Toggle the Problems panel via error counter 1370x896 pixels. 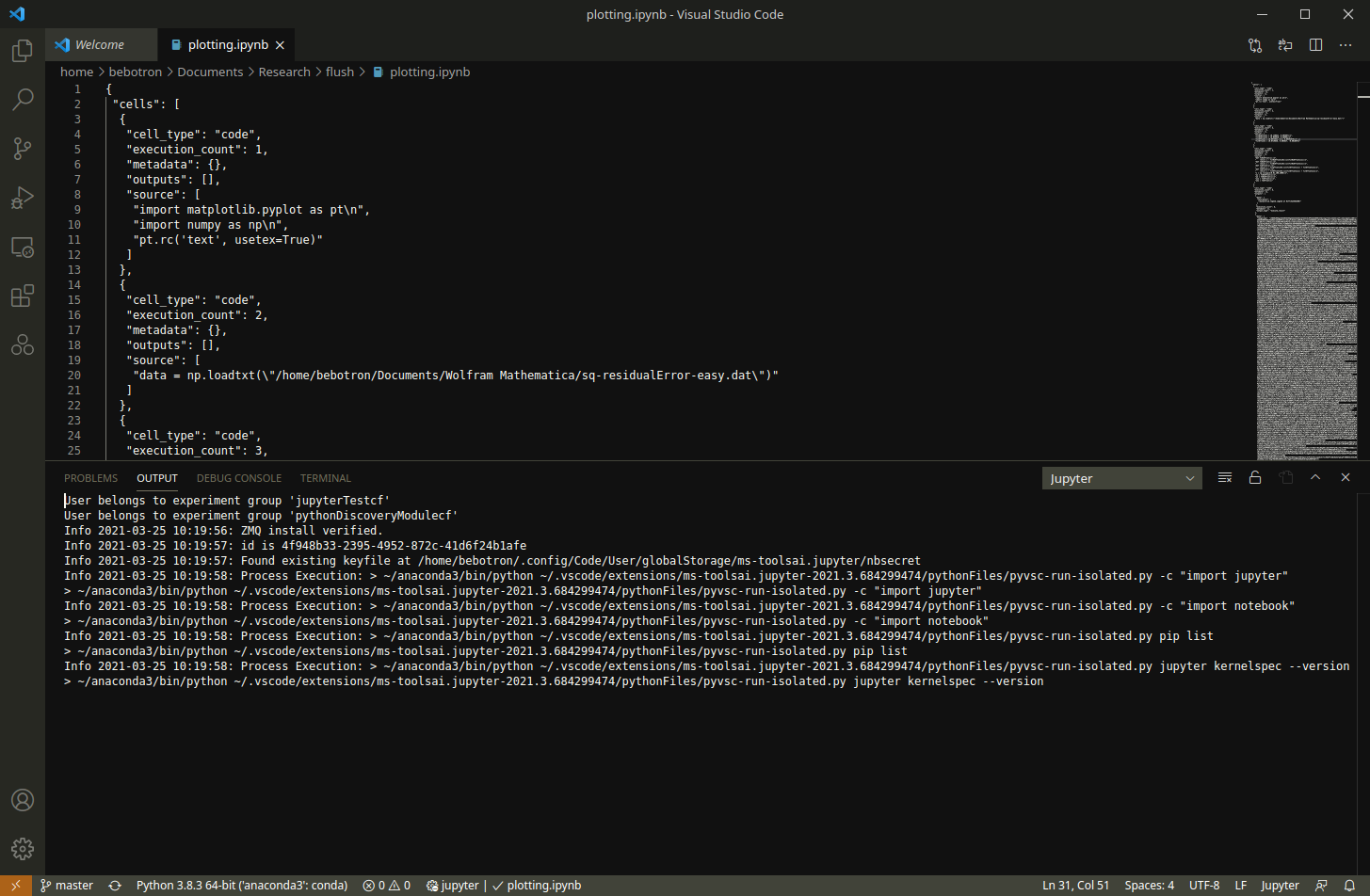(x=386, y=885)
